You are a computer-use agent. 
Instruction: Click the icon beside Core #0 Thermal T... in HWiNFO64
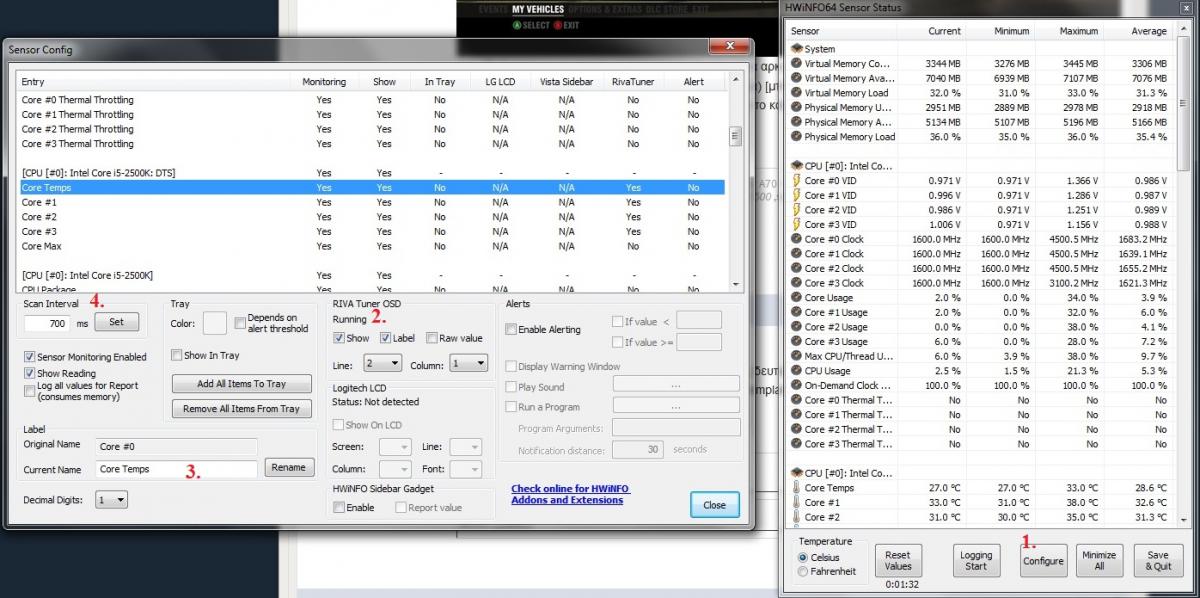tap(796, 400)
